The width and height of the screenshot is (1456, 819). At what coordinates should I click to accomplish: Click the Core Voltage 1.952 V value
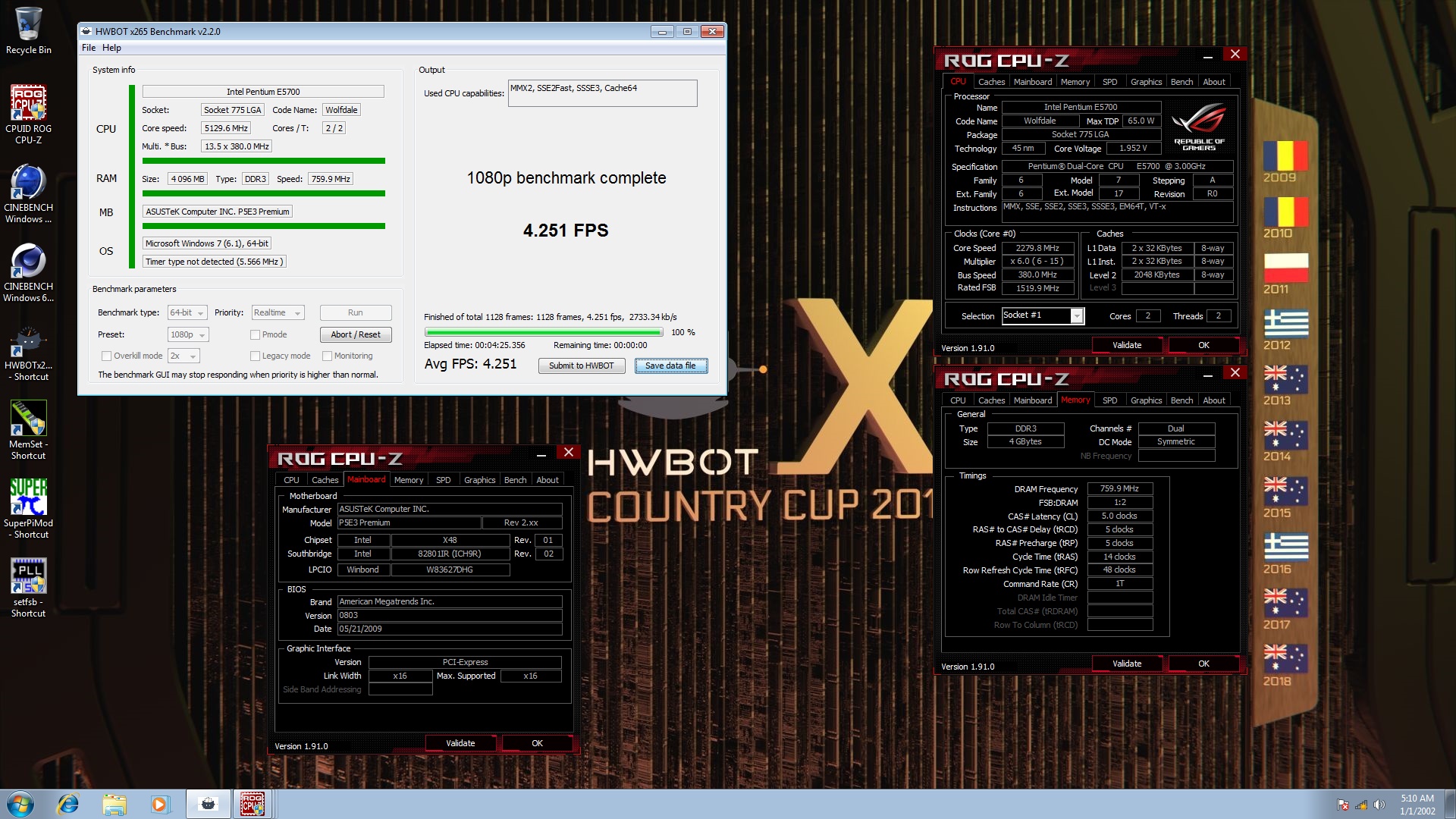[1133, 148]
